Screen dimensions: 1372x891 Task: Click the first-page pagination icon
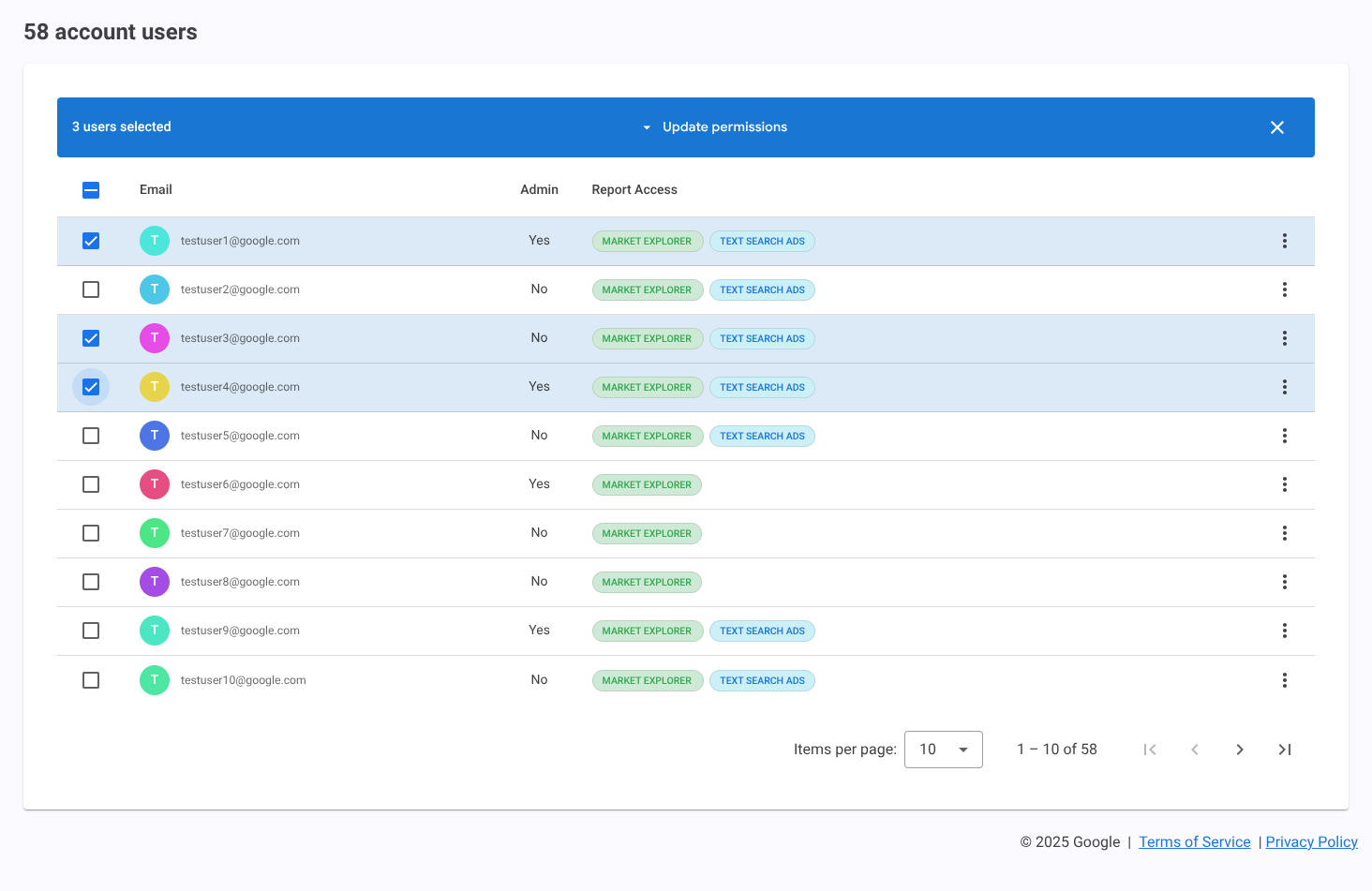[1150, 750]
